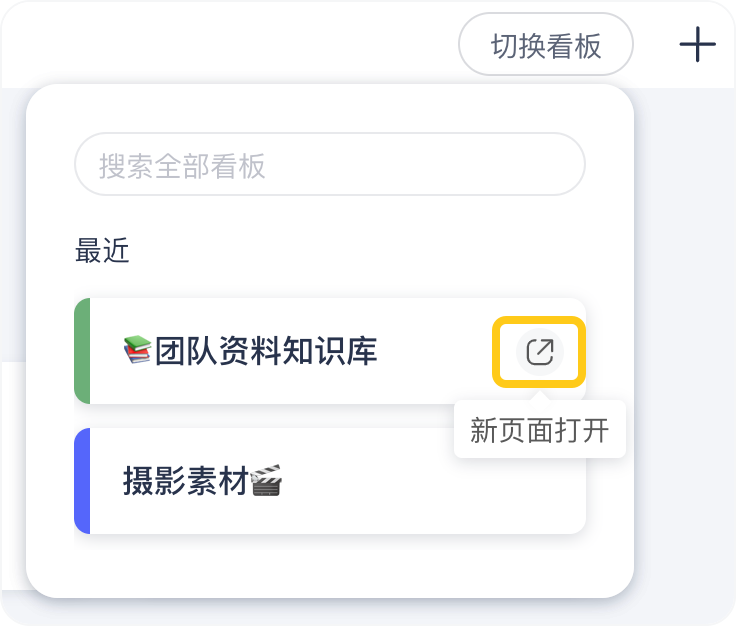Click the 摄影素材 title text
The height and width of the screenshot is (626, 736).
pos(185,482)
